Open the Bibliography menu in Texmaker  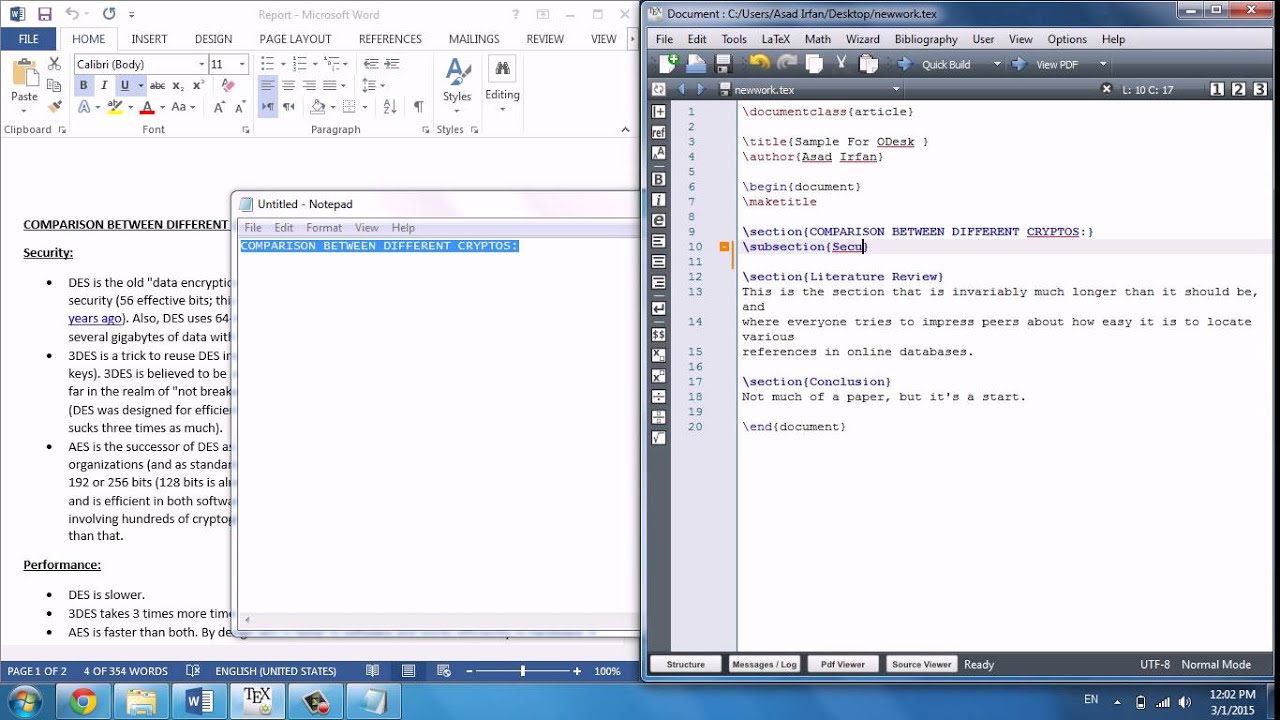tap(926, 39)
